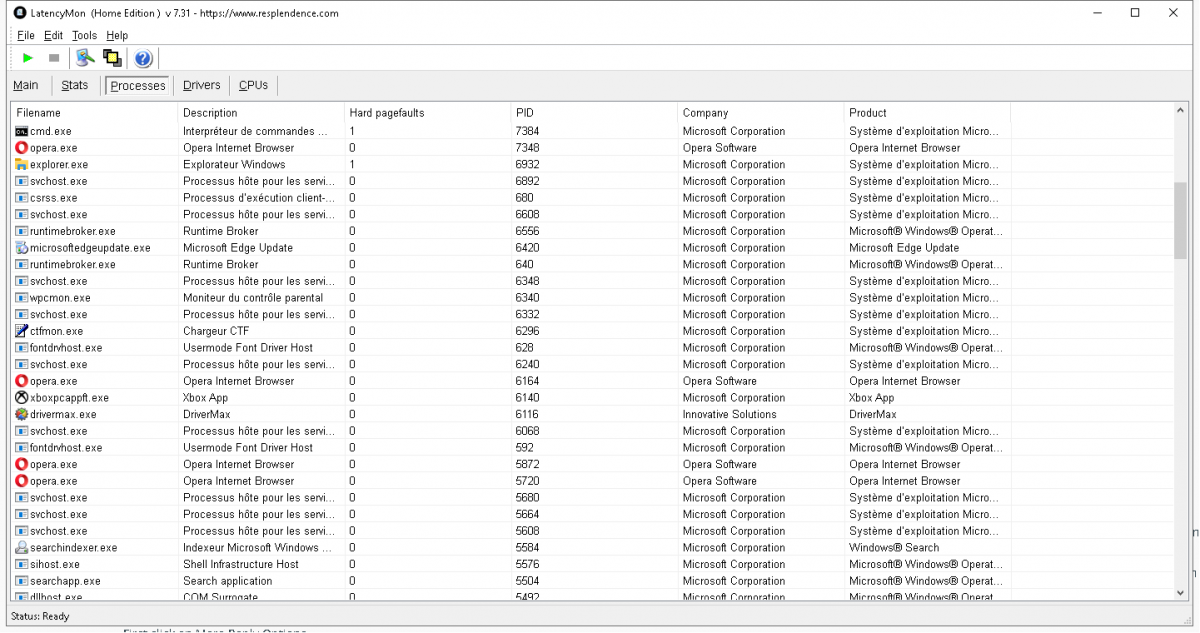
Task: Click the Opera icon for PID 7348
Action: pyautogui.click(x=22, y=148)
